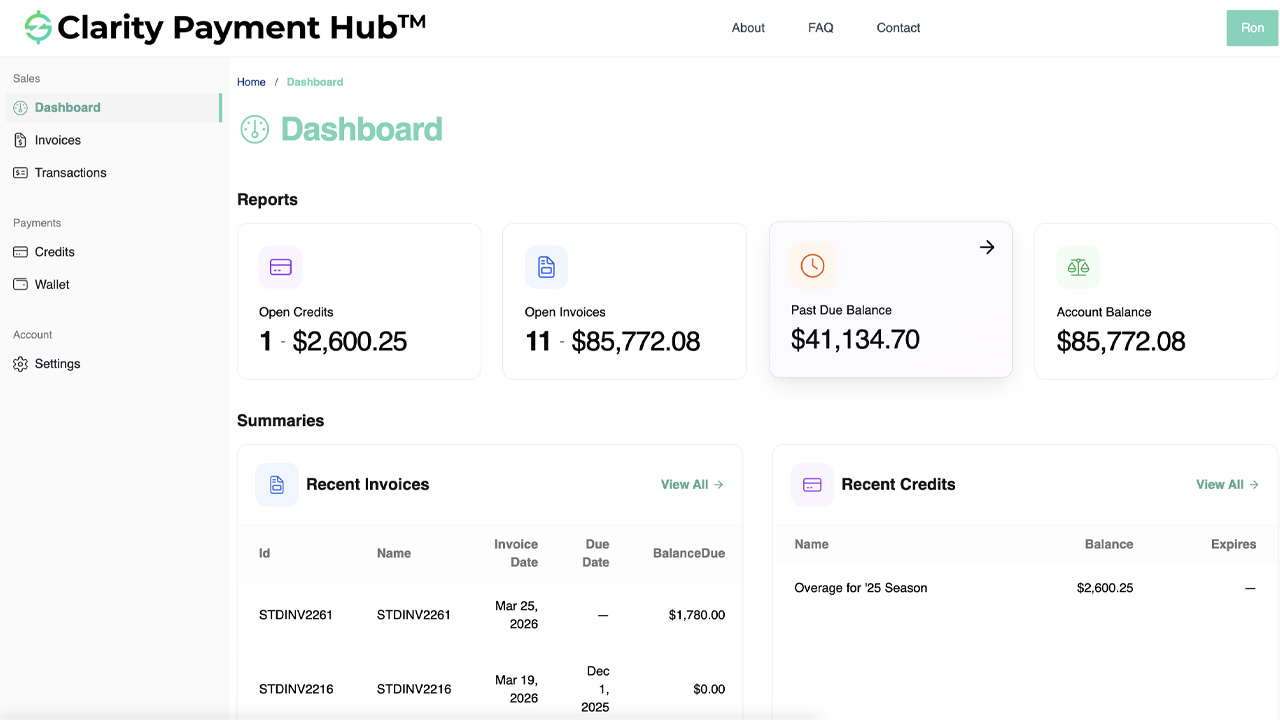Open Wallet via its sidebar icon

19,284
